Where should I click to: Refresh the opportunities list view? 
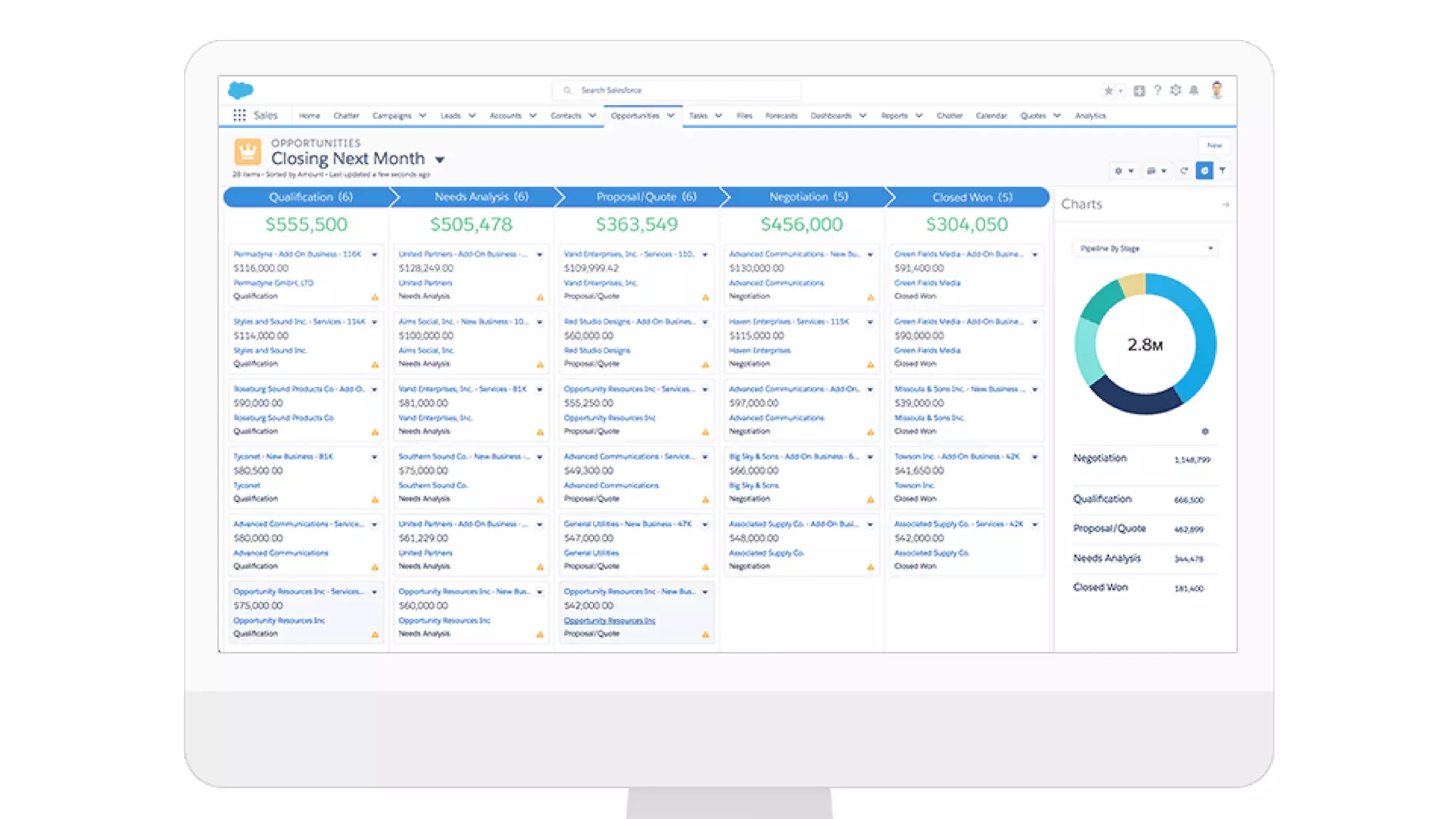pyautogui.click(x=1184, y=171)
